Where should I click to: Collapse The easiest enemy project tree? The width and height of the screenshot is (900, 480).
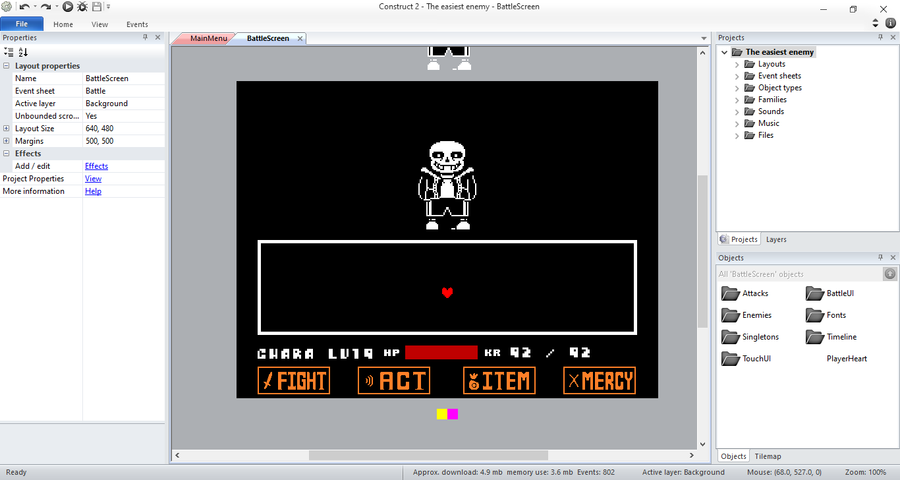tap(724, 52)
